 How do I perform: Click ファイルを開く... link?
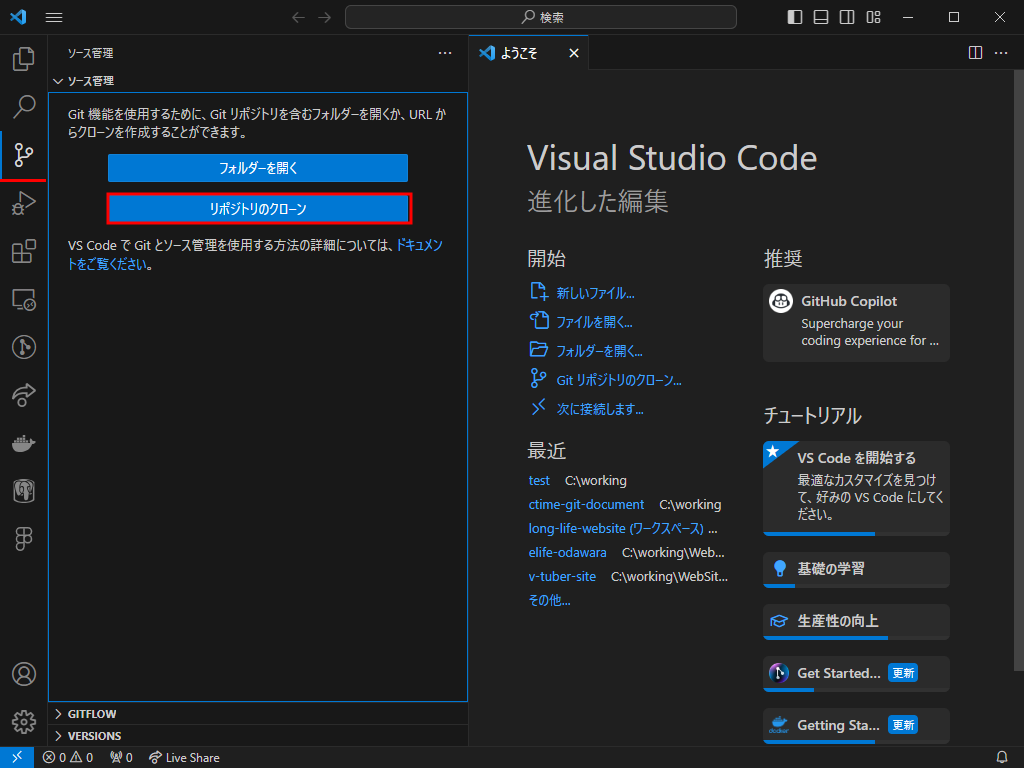[x=594, y=322]
